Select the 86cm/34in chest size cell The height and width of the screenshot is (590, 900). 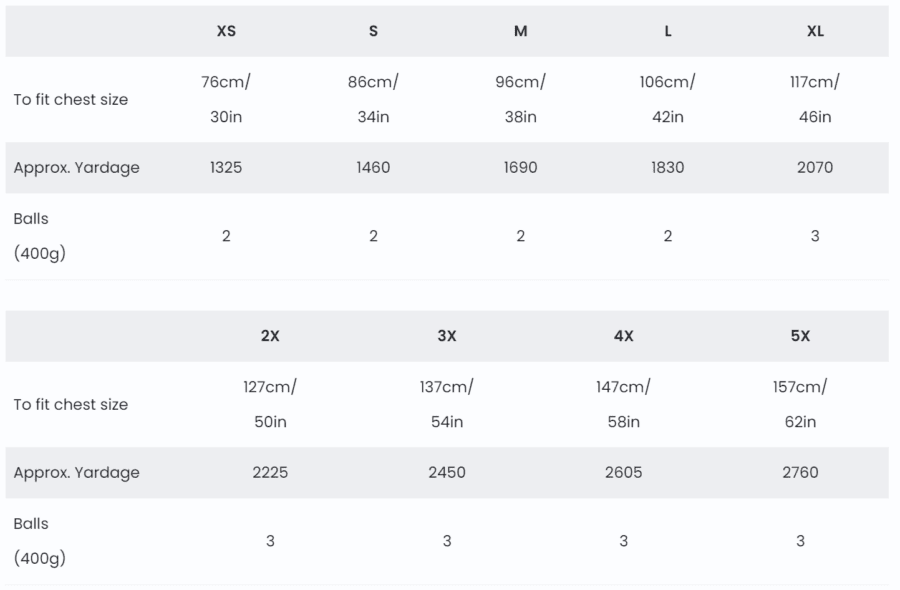[x=373, y=99]
